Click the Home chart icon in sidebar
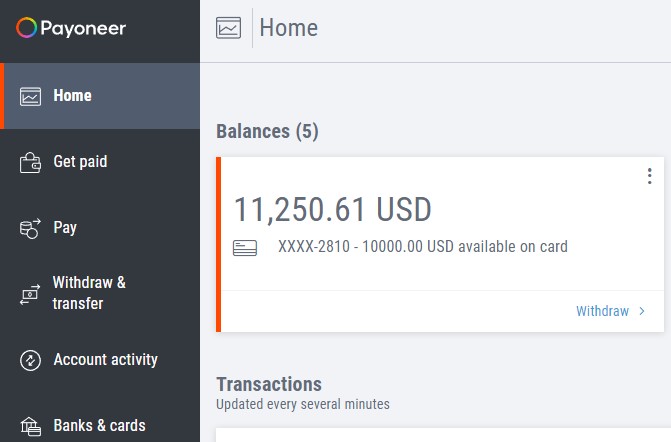The image size is (671, 442). 30,96
